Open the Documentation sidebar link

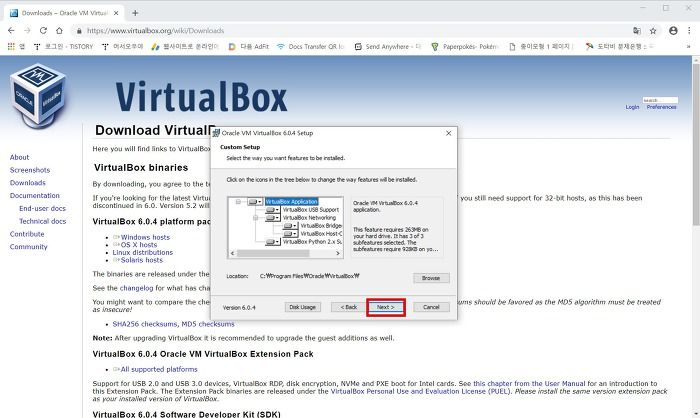(x=34, y=196)
